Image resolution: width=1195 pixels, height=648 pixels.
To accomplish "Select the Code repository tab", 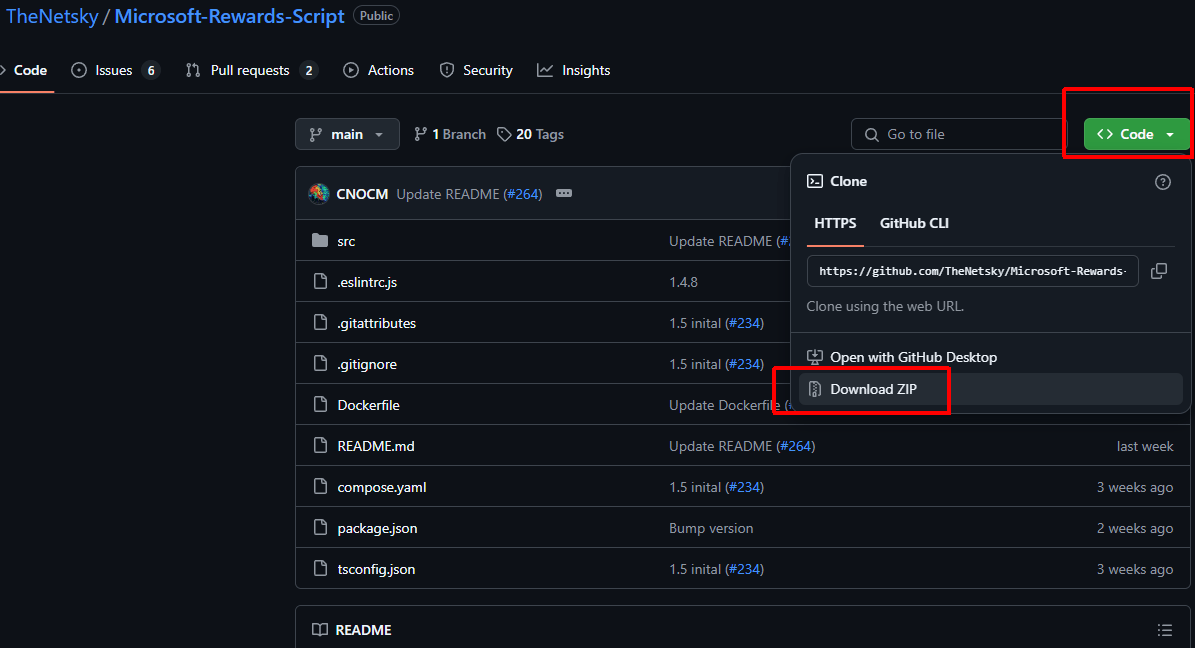I will pyautogui.click(x=25, y=70).
